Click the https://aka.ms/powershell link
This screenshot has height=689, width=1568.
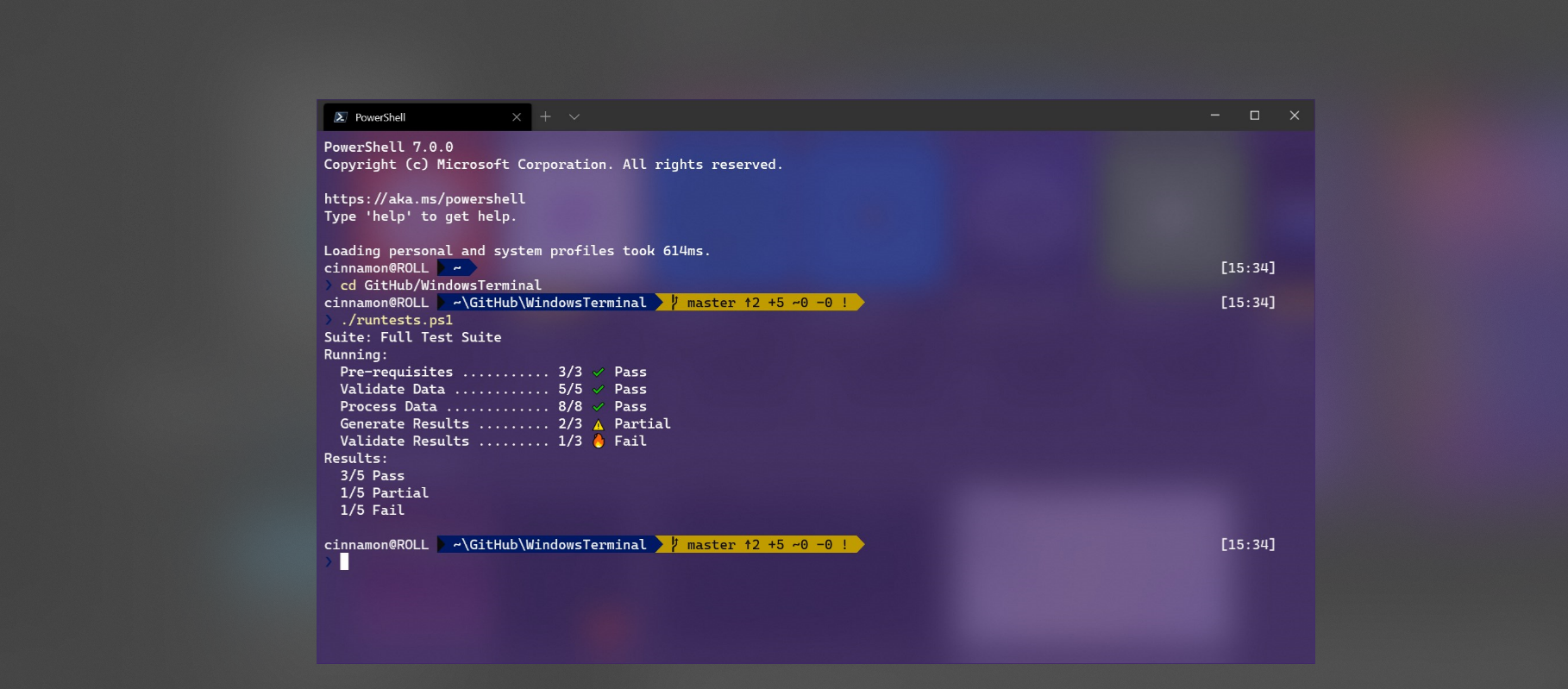click(424, 199)
